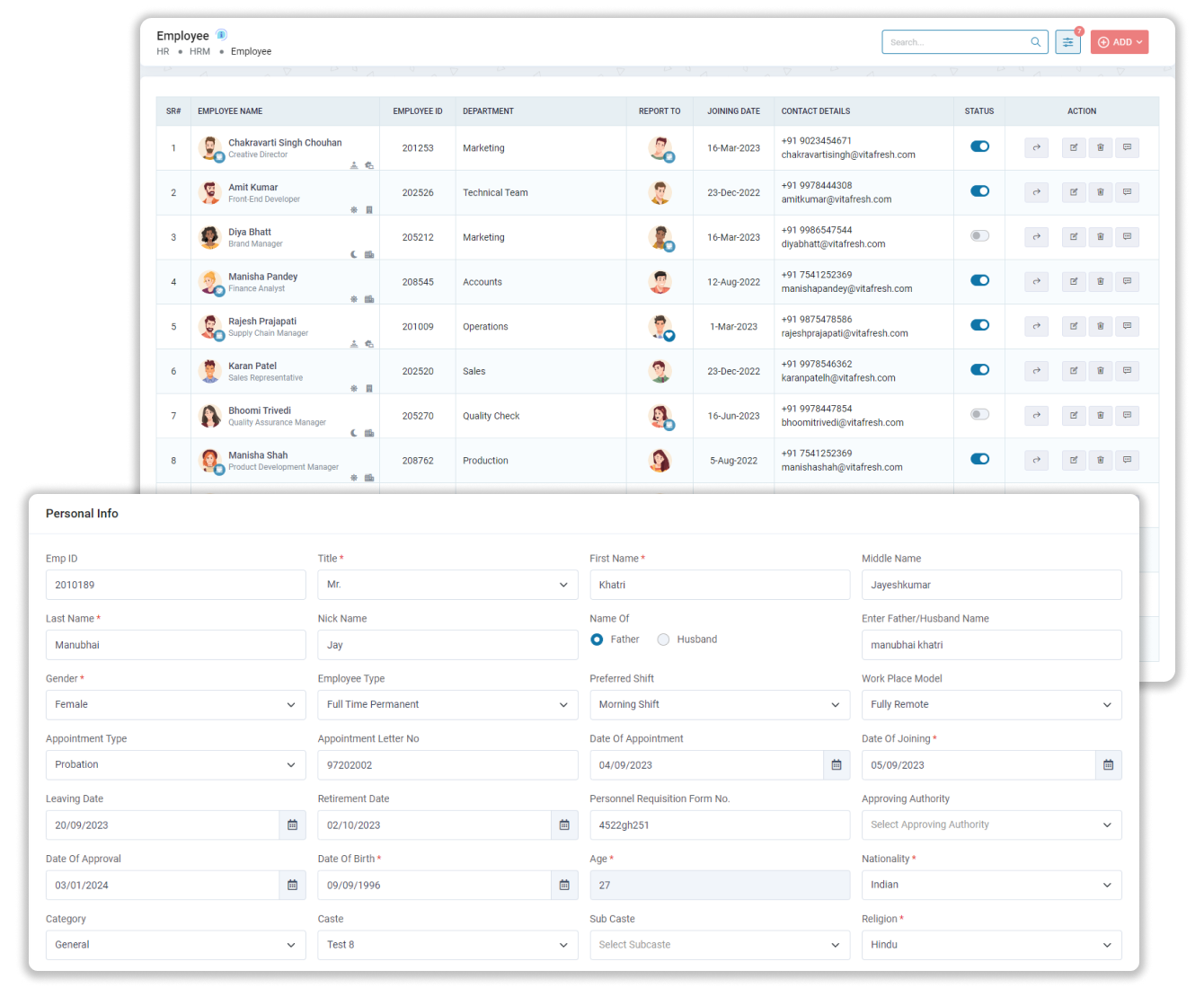1204x988 pixels.
Task: Disable status toggle for Rajesh Prajapati
Action: [979, 325]
